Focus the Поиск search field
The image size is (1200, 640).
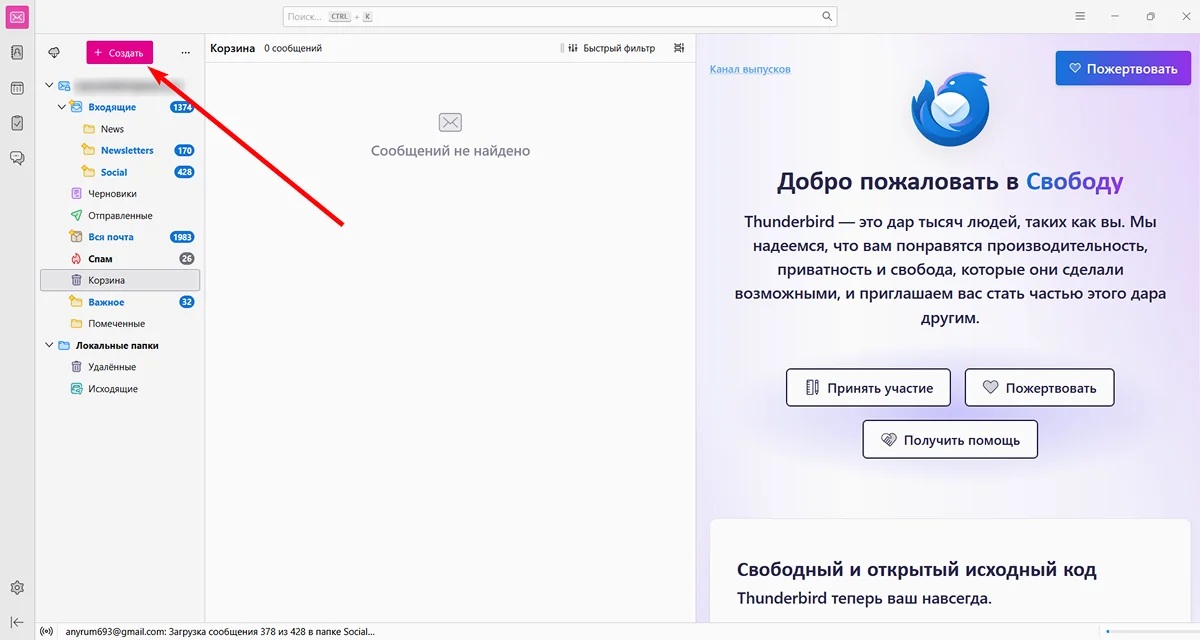click(x=560, y=17)
